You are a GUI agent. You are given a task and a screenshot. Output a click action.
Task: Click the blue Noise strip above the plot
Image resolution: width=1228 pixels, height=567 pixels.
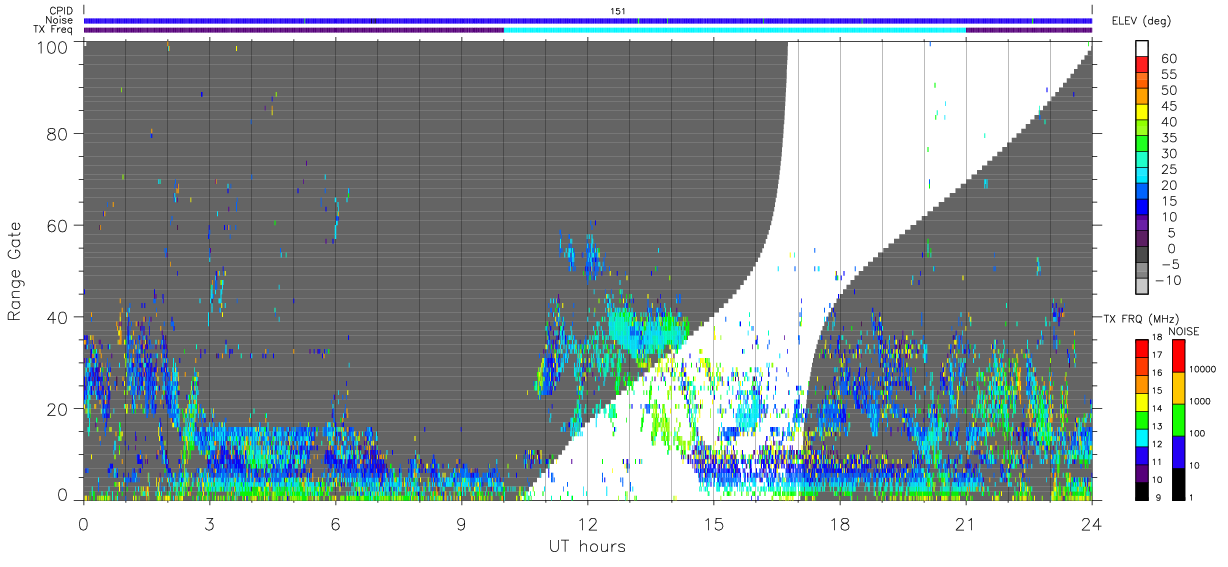588,20
